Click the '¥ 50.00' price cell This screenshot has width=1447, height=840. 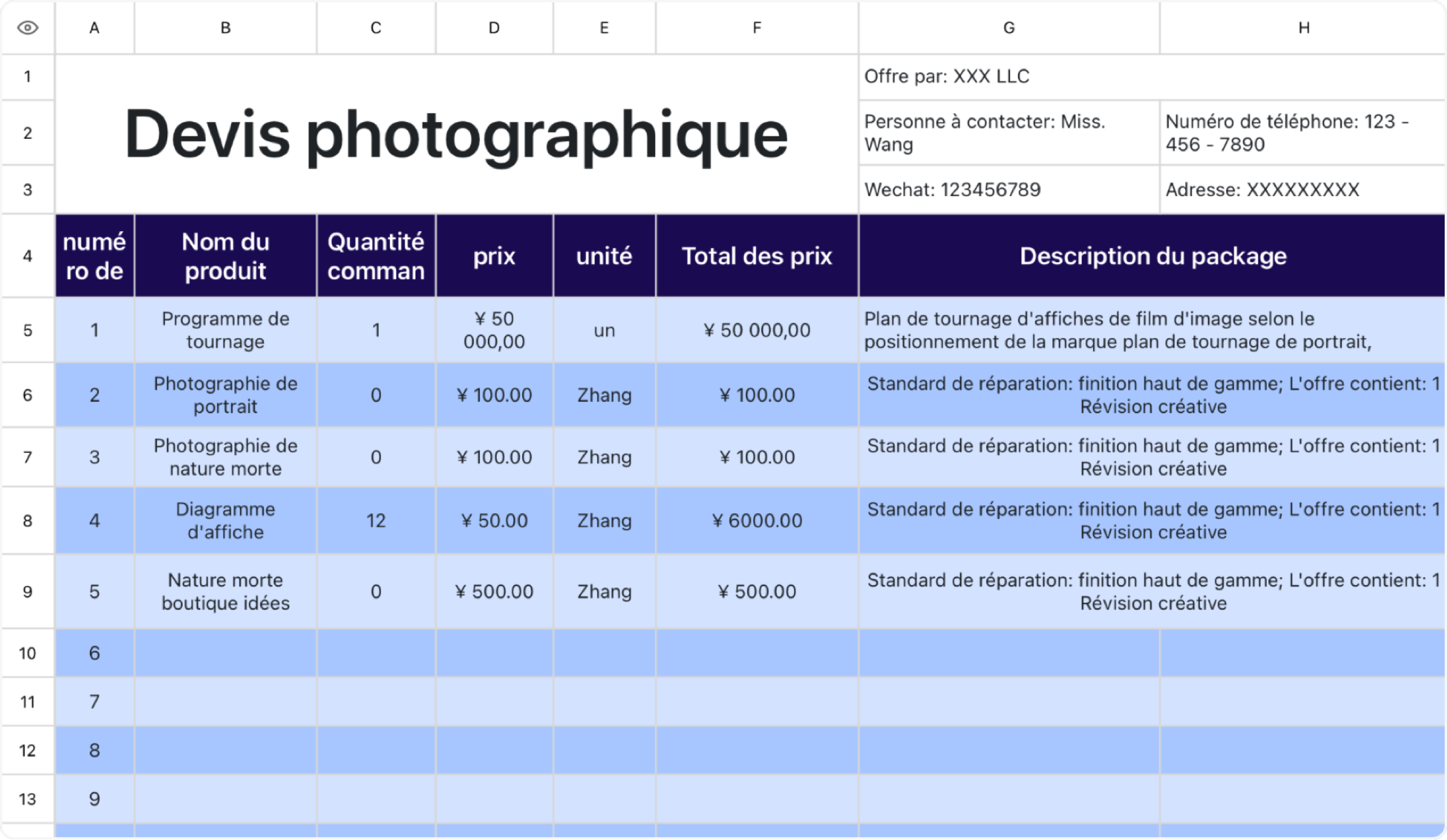point(495,521)
